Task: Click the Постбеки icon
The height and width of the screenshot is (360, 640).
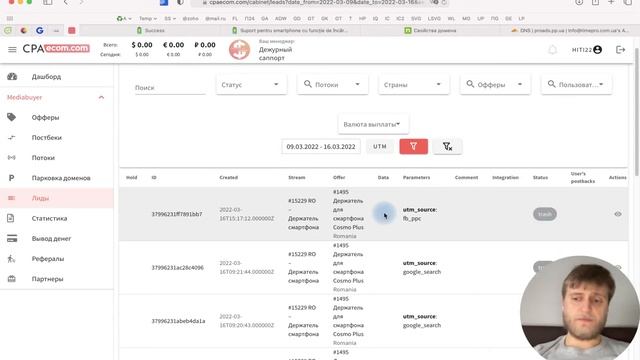Action: 11,138
